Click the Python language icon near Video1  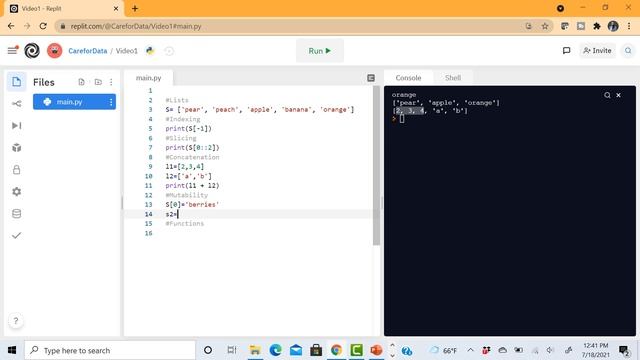pos(150,51)
